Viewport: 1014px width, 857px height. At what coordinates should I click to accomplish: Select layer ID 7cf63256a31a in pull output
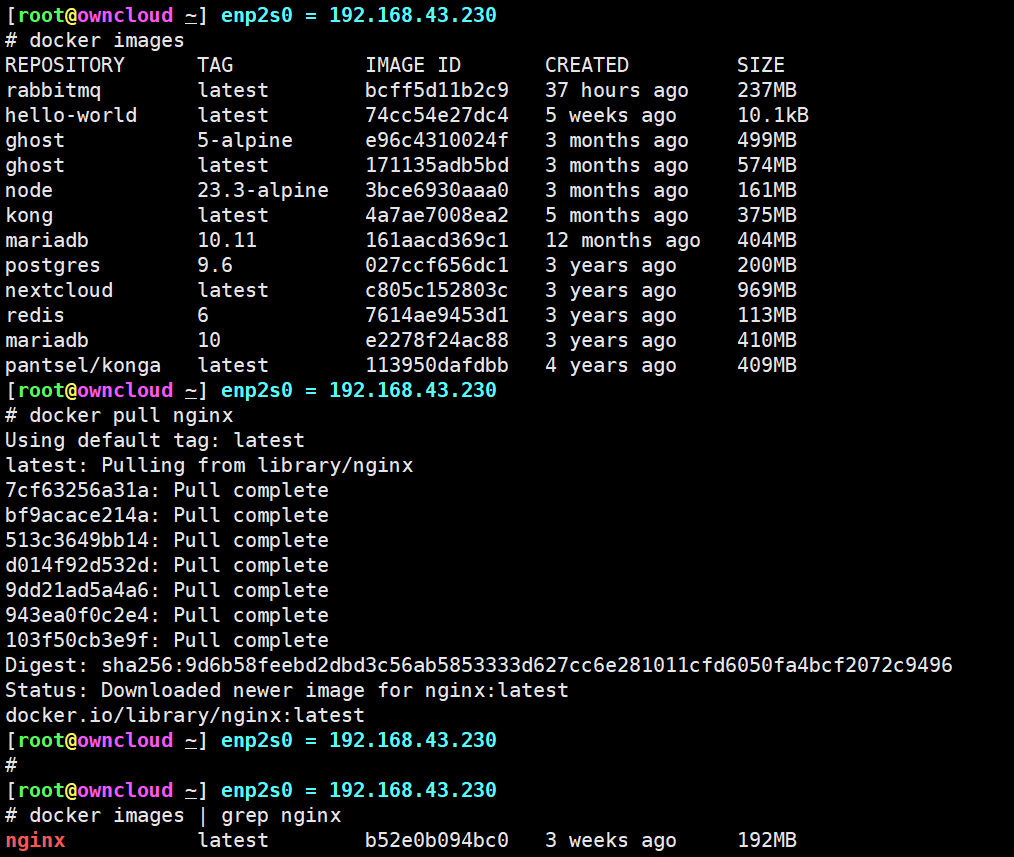(x=82, y=490)
